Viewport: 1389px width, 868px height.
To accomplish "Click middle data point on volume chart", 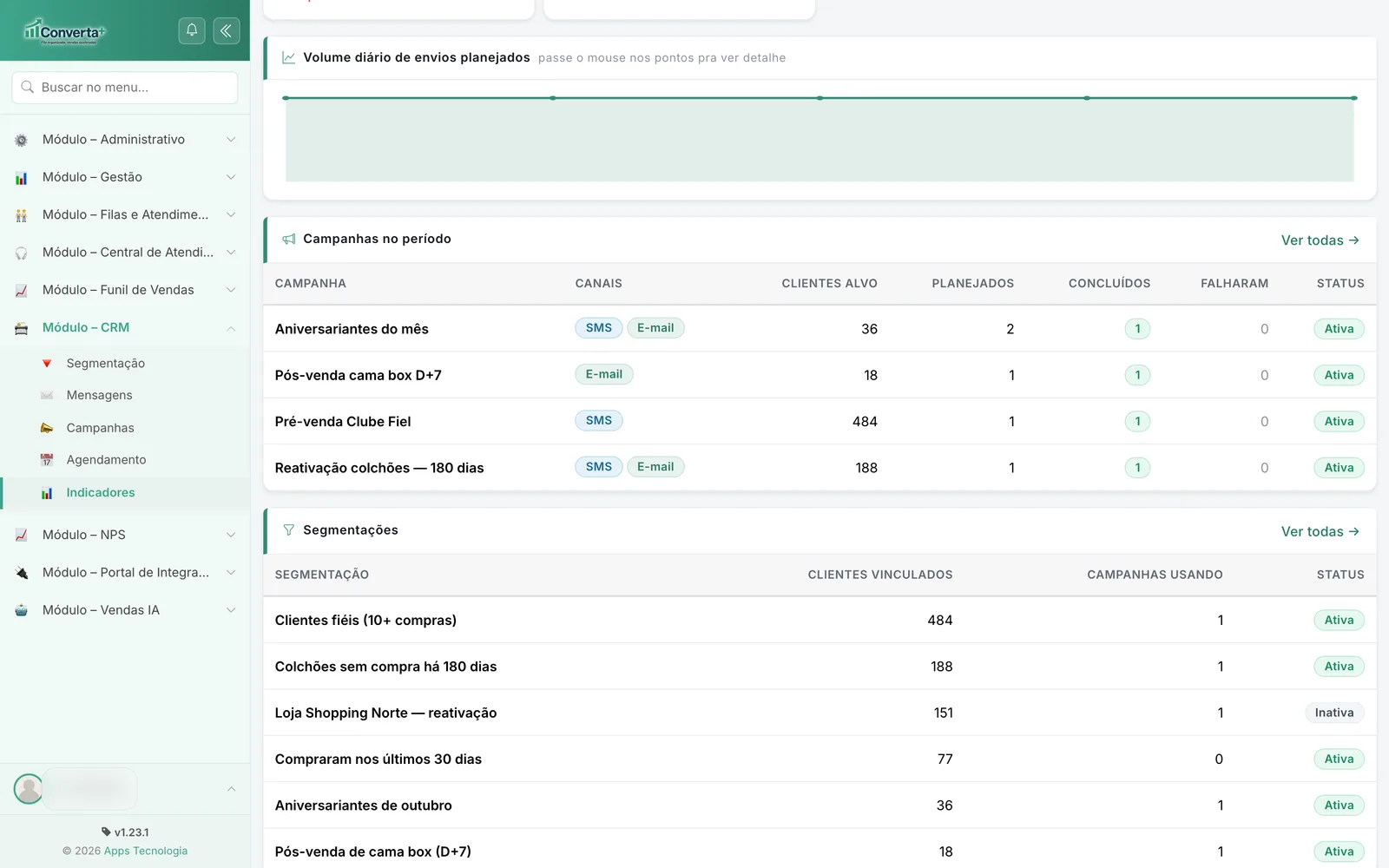I will 820,98.
